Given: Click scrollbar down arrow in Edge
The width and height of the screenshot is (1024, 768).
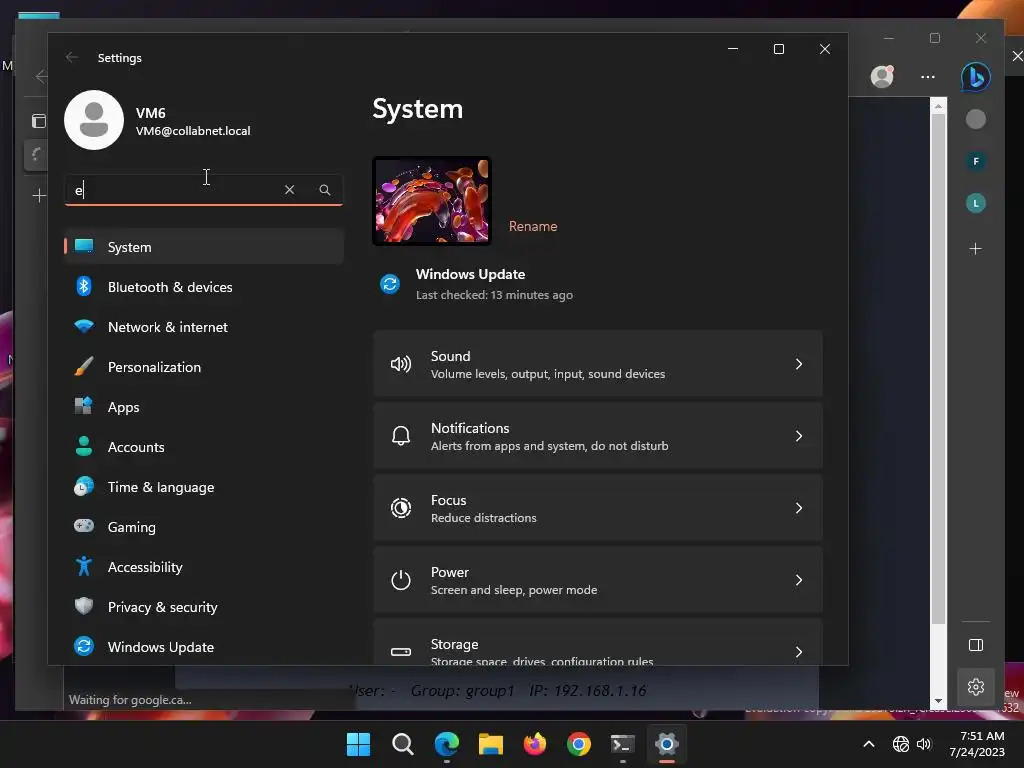Looking at the screenshot, I should (938, 701).
